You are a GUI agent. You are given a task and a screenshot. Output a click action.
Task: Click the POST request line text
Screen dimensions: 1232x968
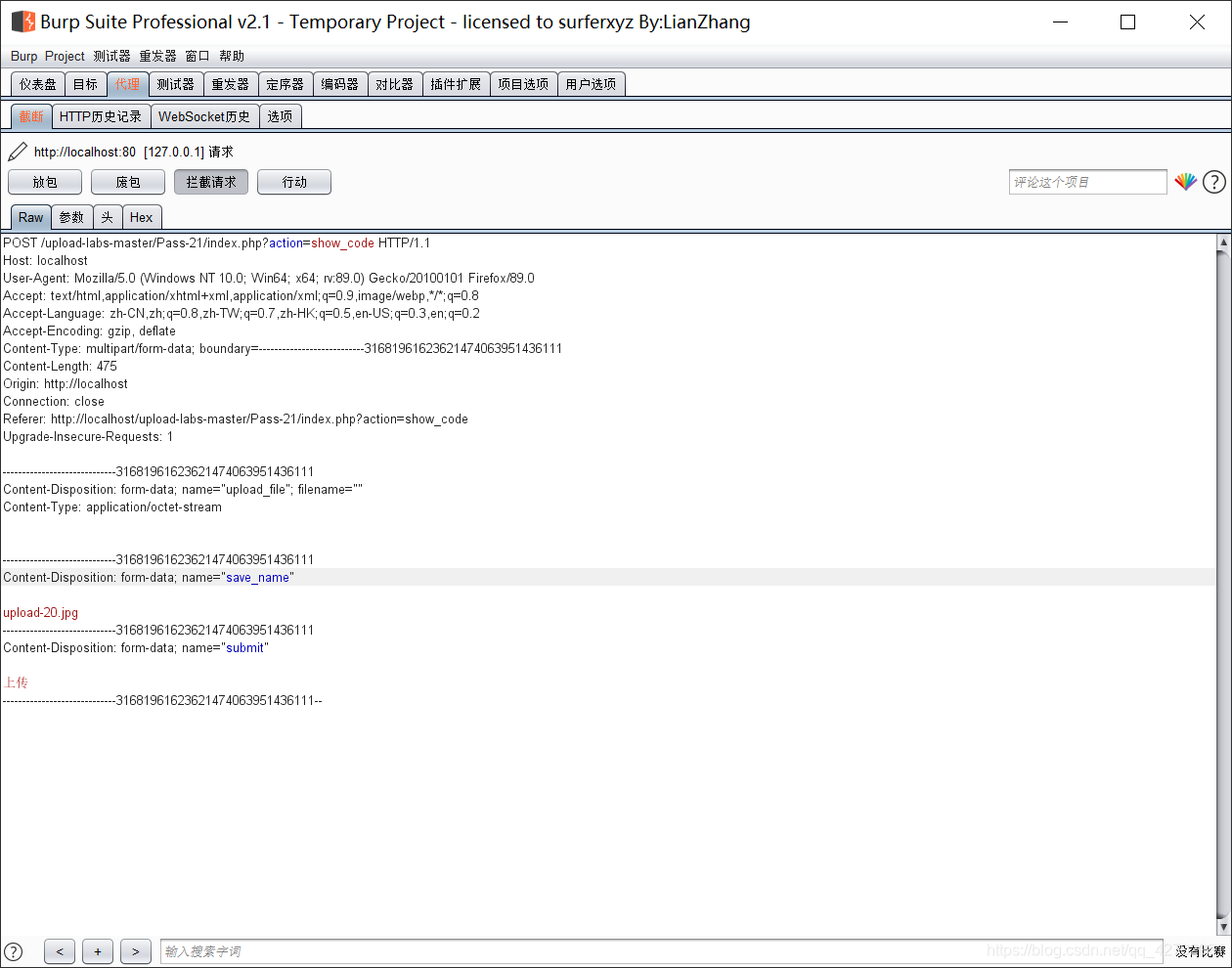click(216, 243)
